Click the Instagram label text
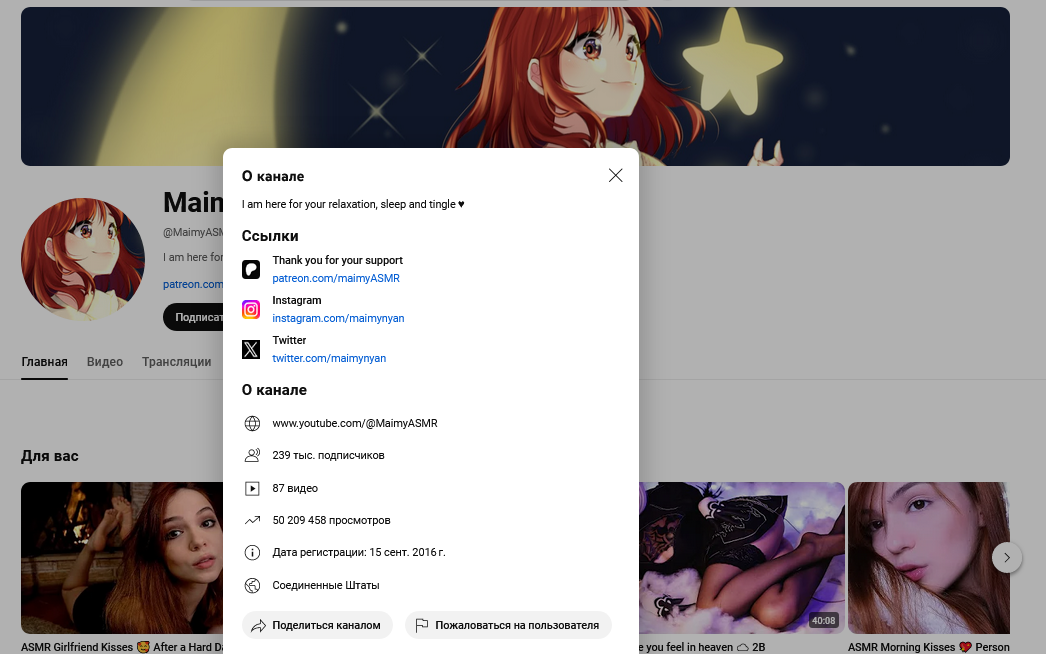Screen dimensions: 1046x654 click(297, 300)
